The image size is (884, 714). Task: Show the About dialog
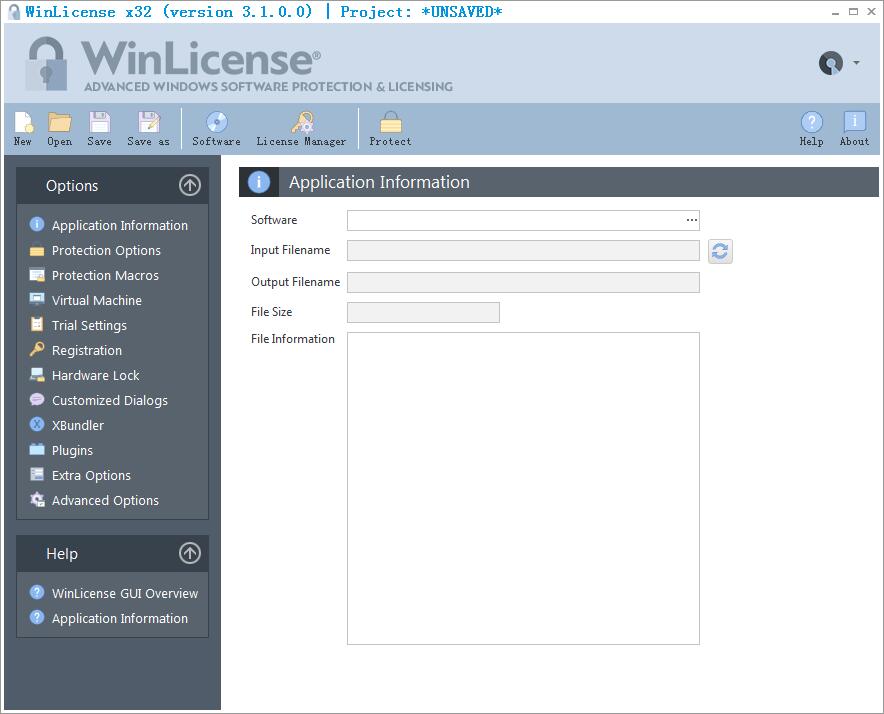[x=854, y=129]
